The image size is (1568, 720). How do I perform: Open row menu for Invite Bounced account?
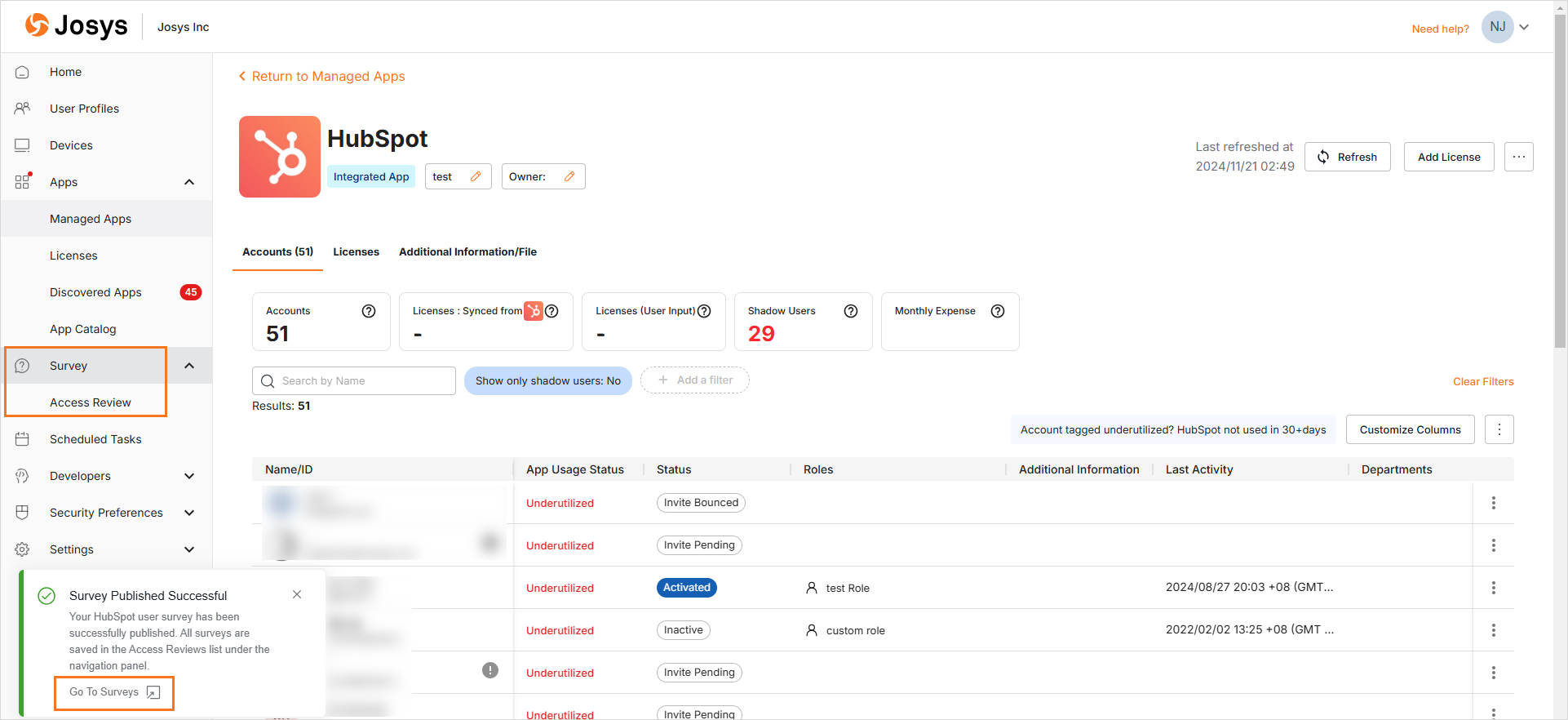(1494, 503)
